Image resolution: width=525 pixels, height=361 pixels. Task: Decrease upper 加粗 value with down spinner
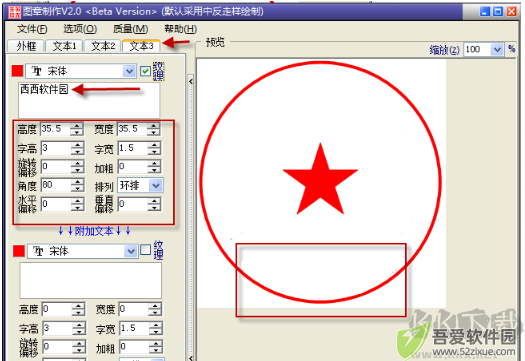155,170
